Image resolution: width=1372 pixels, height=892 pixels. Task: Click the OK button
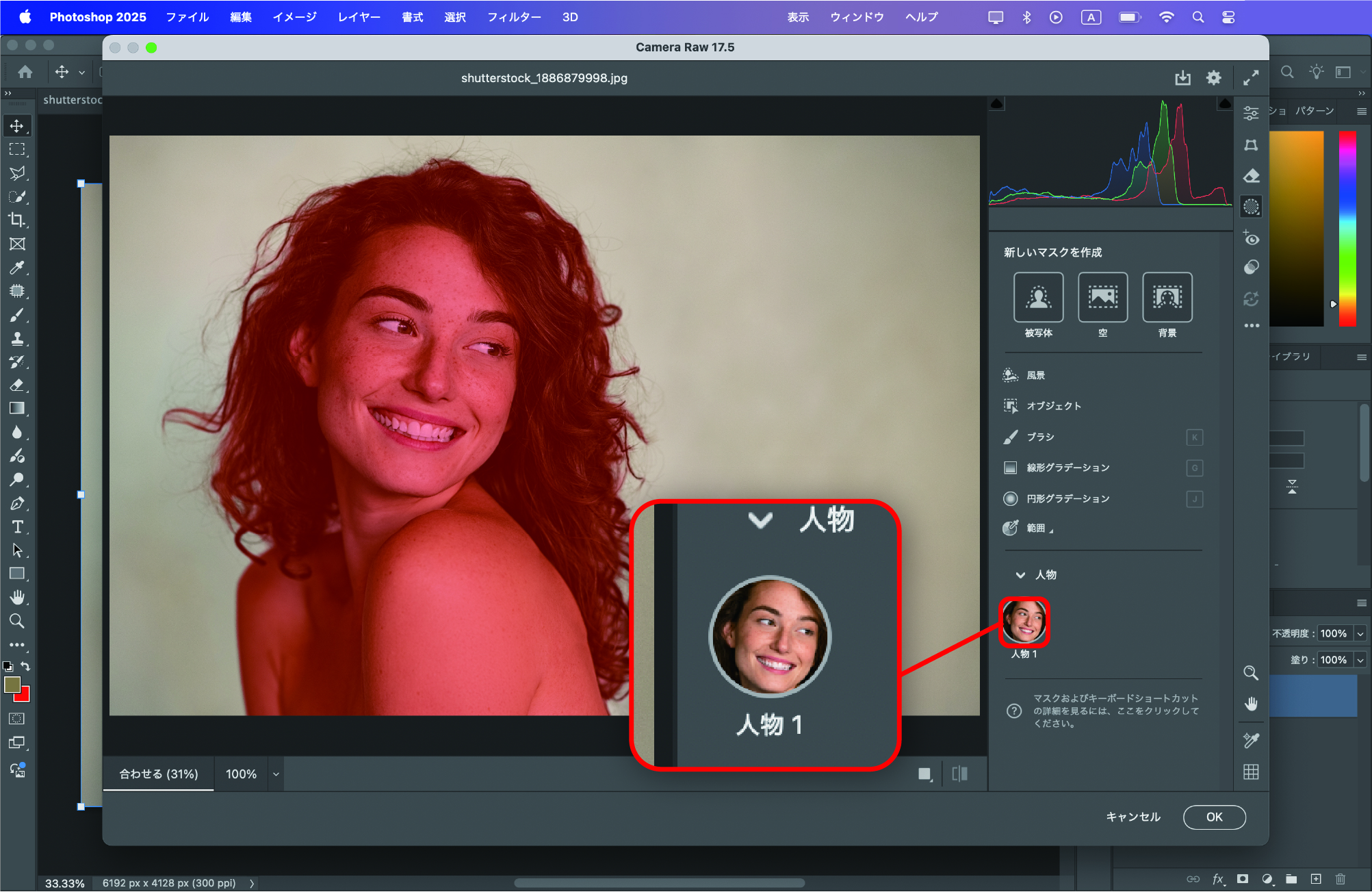(x=1214, y=817)
